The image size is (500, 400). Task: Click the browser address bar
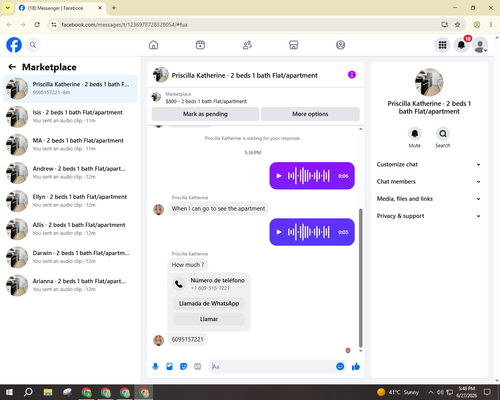click(x=247, y=25)
